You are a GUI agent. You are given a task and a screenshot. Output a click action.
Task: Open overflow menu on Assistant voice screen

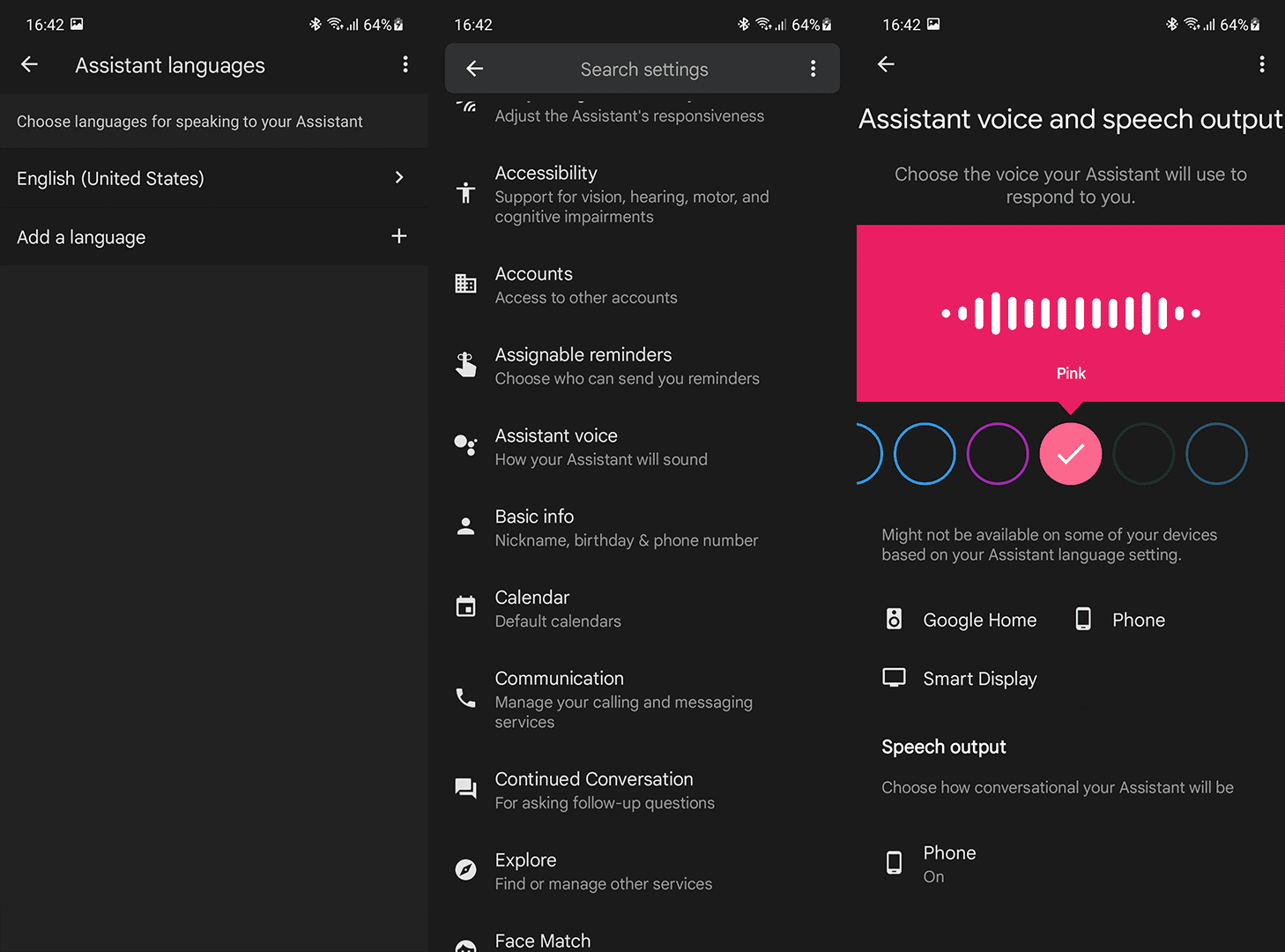coord(1262,63)
